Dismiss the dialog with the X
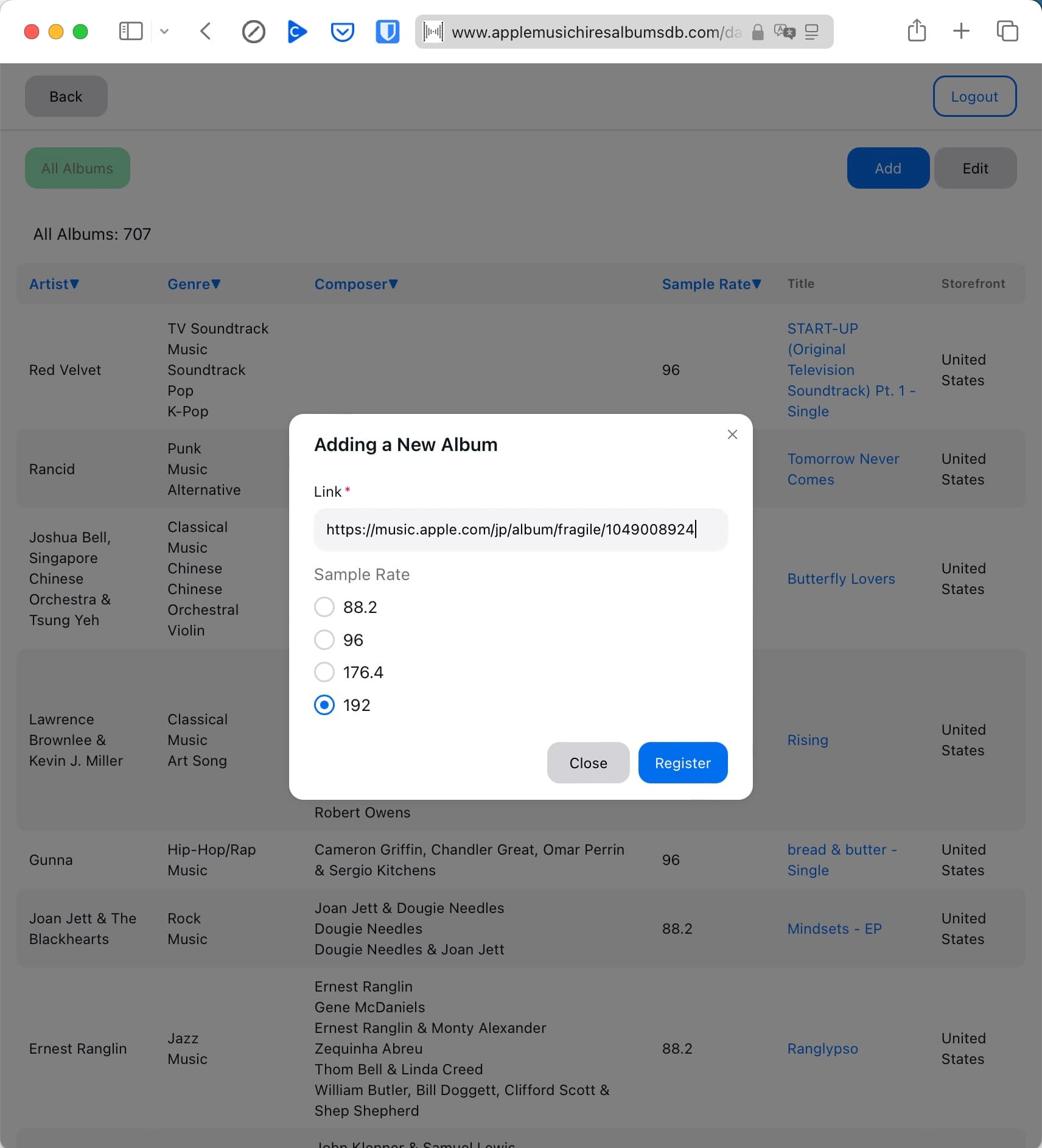The image size is (1042, 1148). click(732, 434)
